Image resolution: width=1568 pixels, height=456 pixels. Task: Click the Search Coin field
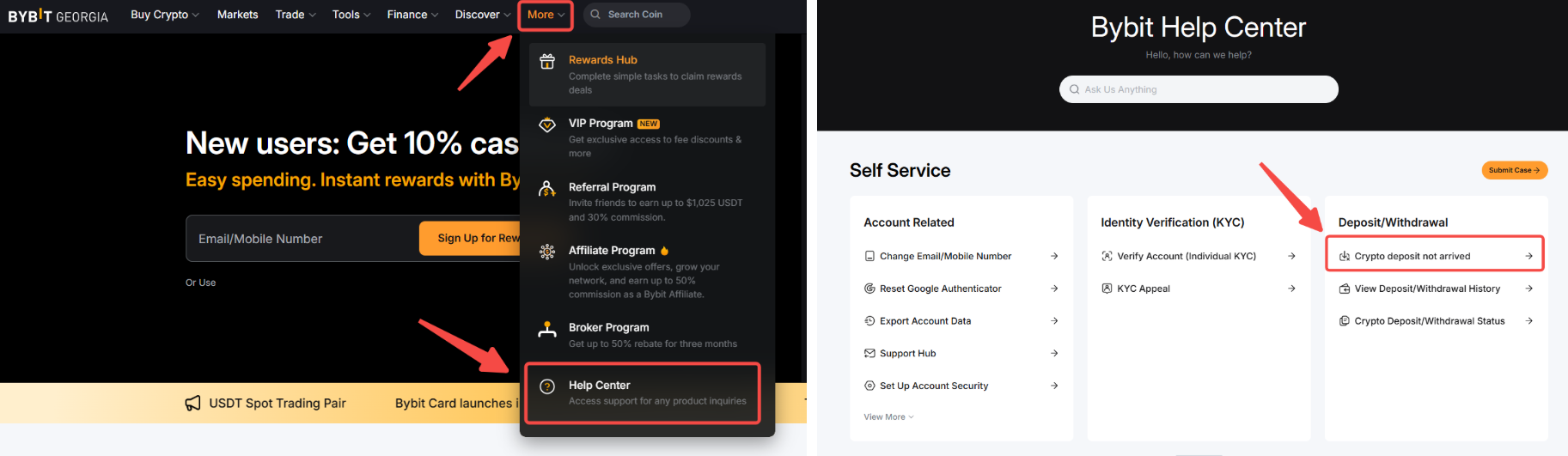point(637,15)
